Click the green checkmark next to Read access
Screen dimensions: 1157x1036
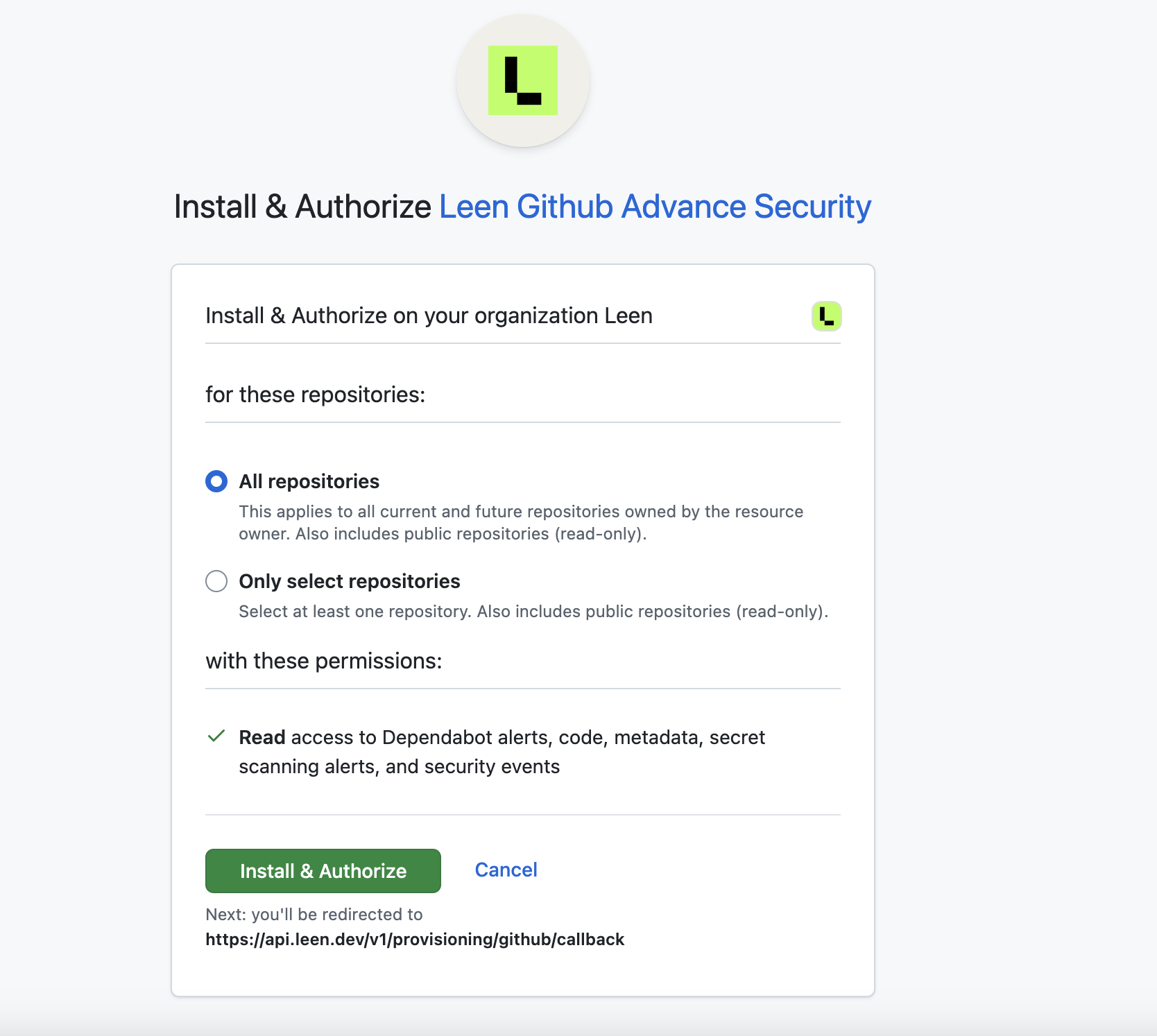click(x=216, y=737)
